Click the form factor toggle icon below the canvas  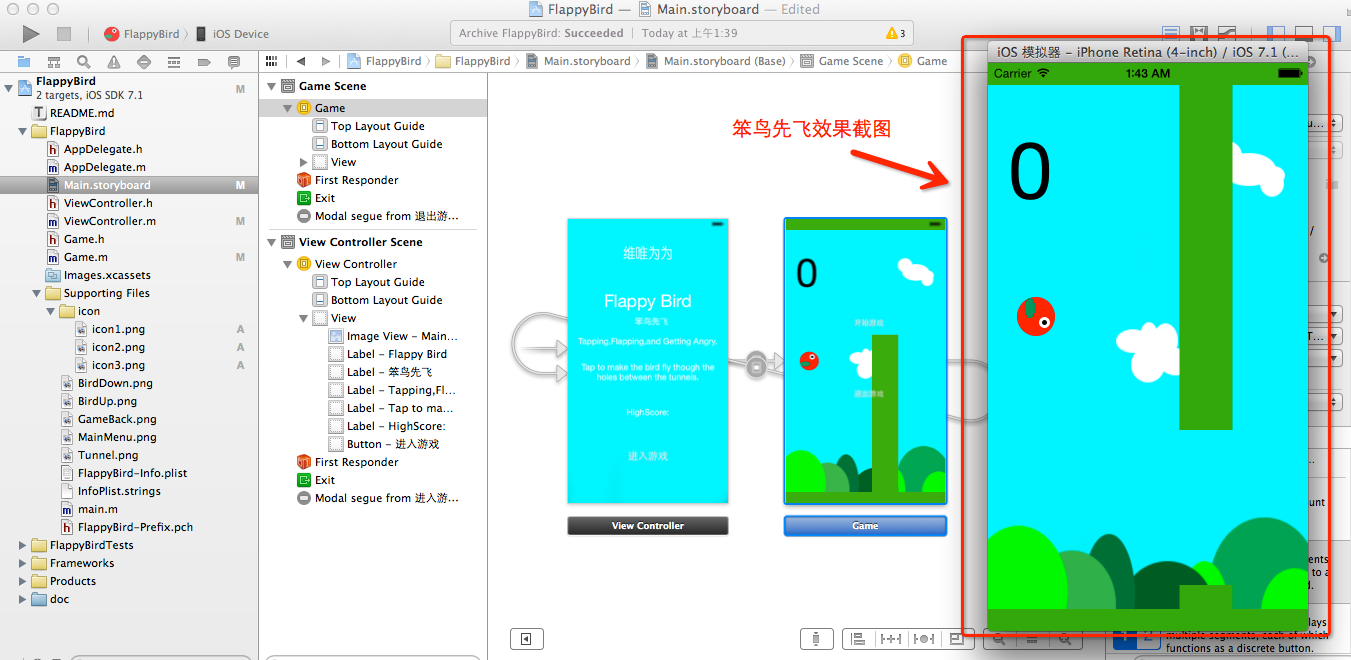[817, 638]
